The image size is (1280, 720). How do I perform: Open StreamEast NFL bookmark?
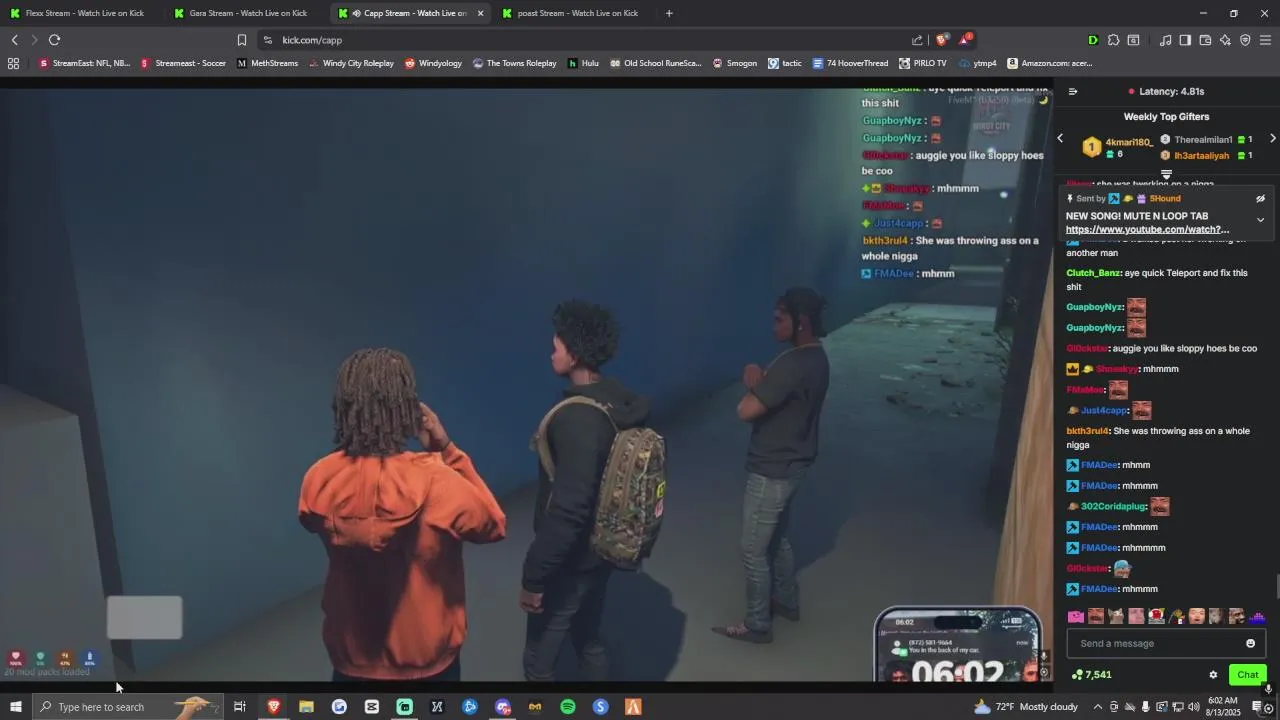pyautogui.click(x=84, y=63)
